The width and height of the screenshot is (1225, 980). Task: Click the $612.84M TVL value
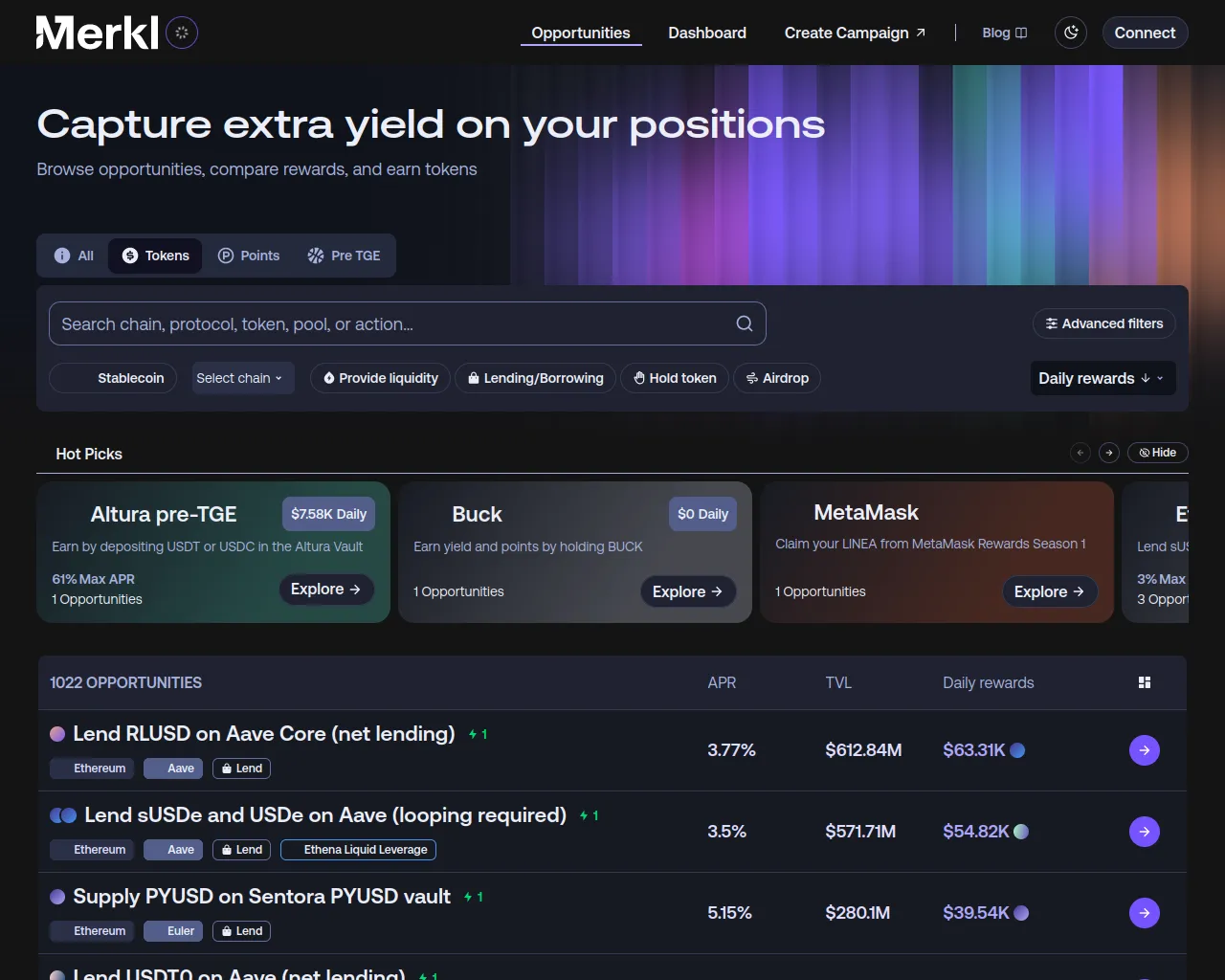coord(863,750)
